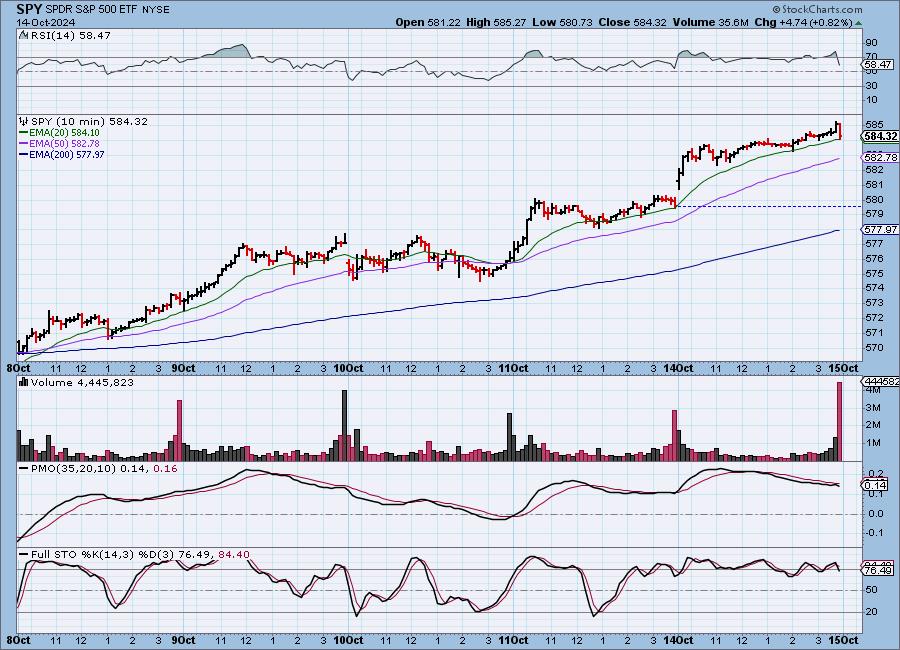Click the 30 level on the RSI axis
900x650 pixels.
click(x=871, y=86)
